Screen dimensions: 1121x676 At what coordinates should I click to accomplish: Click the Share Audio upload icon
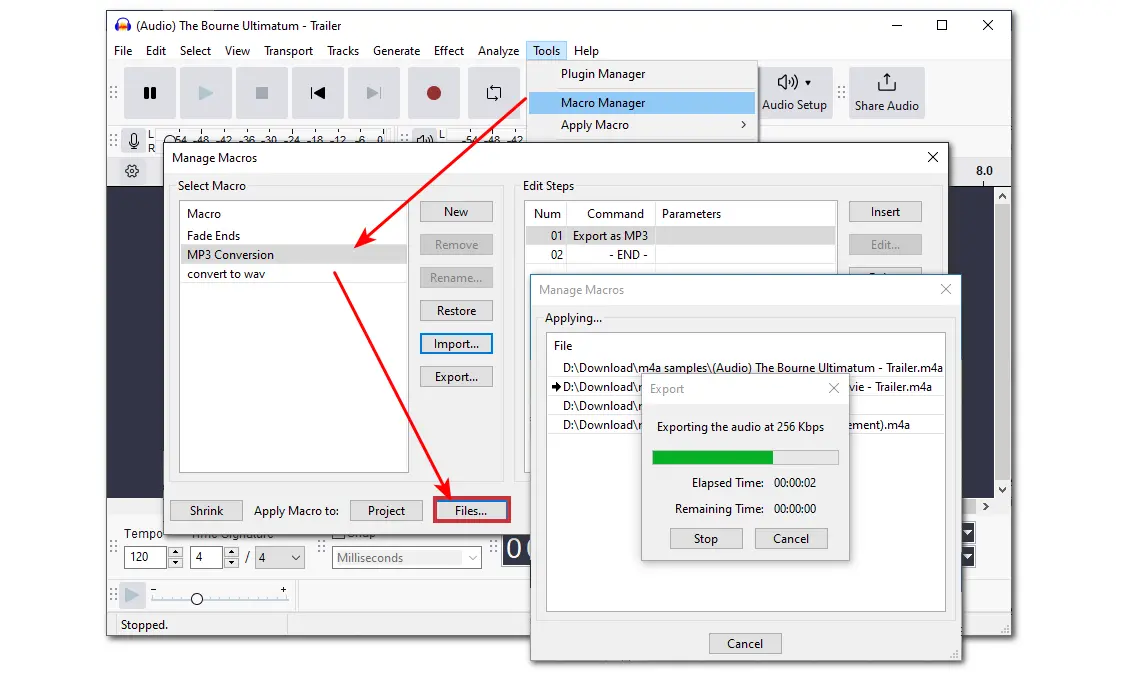click(886, 83)
